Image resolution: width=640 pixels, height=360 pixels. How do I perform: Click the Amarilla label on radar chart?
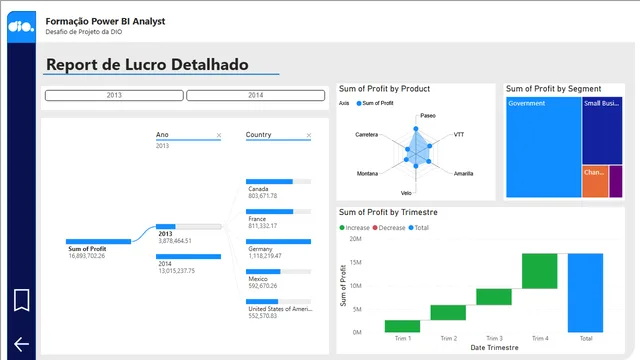tap(463, 173)
